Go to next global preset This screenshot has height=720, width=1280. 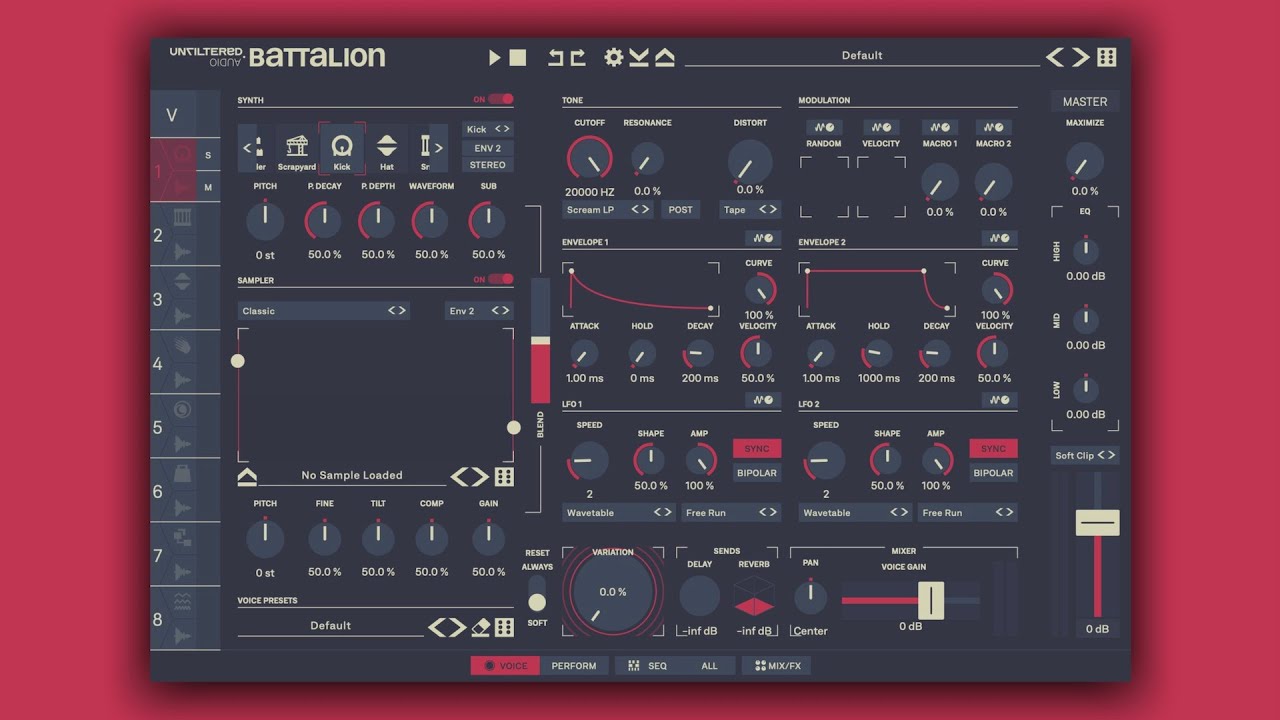tap(1081, 57)
